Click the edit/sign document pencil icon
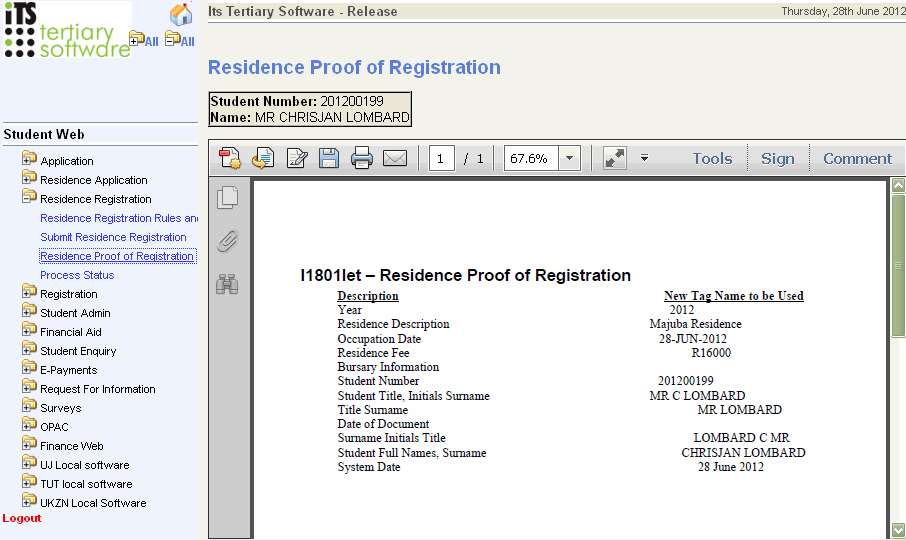 [296, 158]
